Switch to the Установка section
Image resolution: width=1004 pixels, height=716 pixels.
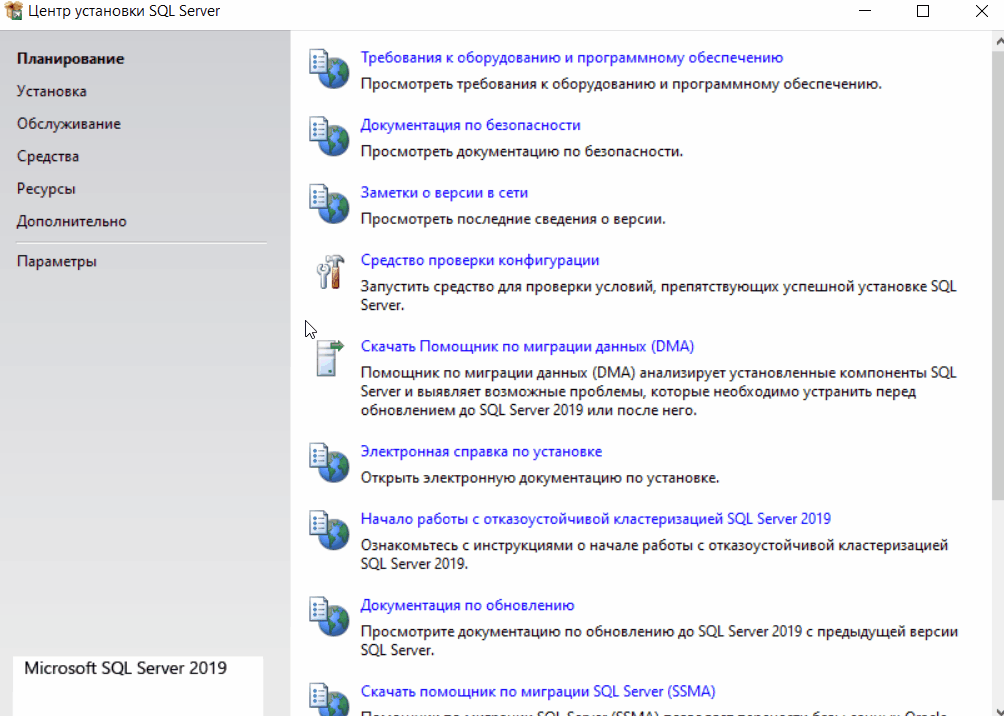[x=51, y=91]
